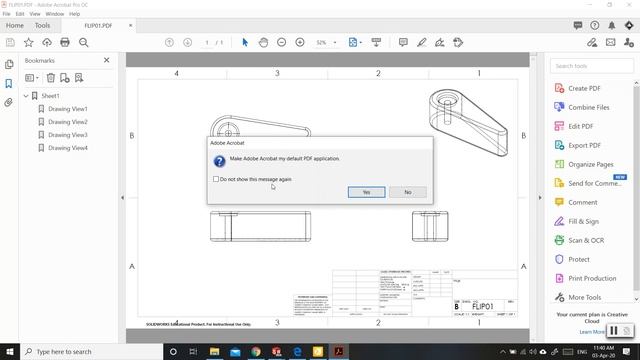Image resolution: width=640 pixels, height=360 pixels.
Task: Click the Share file by email icon
Action: (x=611, y=42)
